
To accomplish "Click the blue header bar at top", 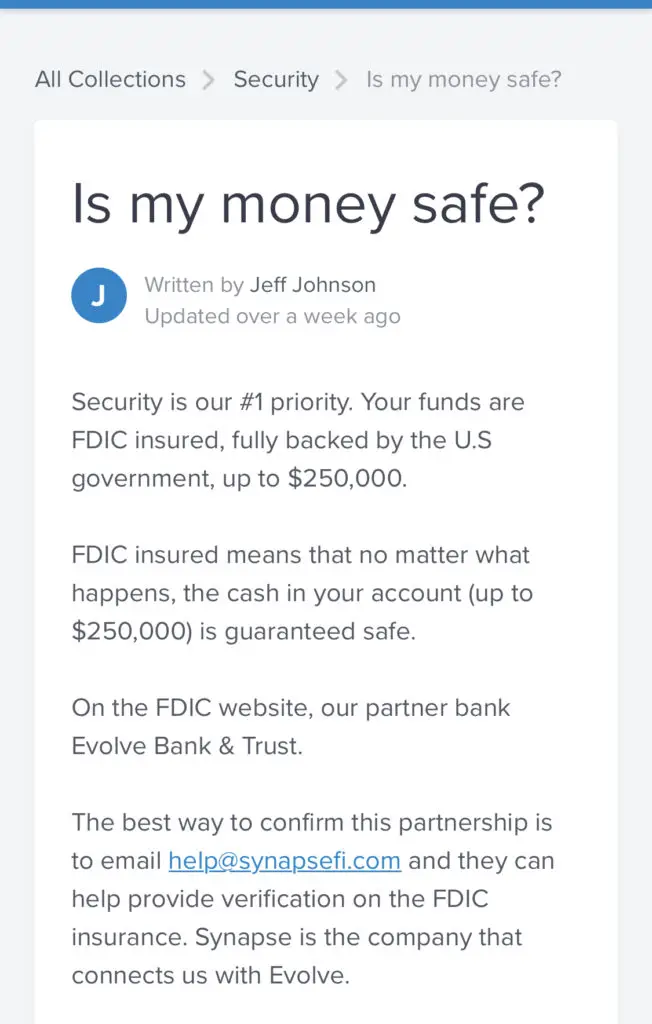I will click(x=326, y=4).
